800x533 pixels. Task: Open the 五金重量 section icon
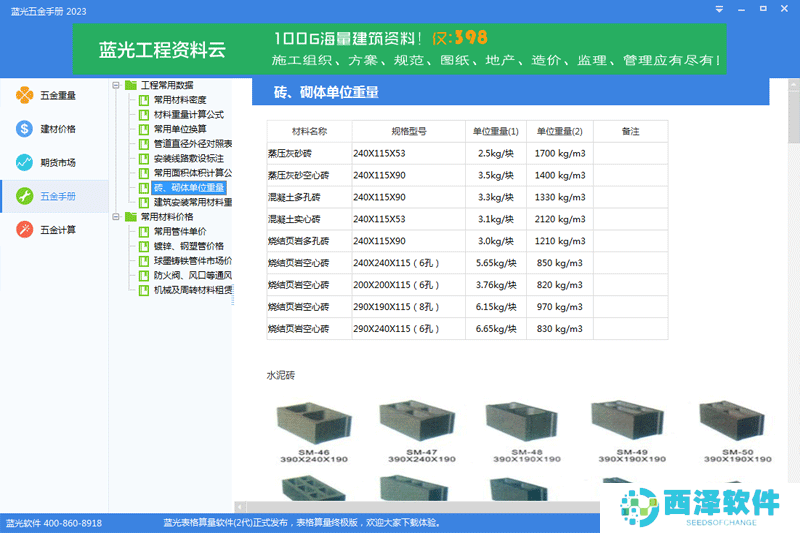tap(24, 95)
